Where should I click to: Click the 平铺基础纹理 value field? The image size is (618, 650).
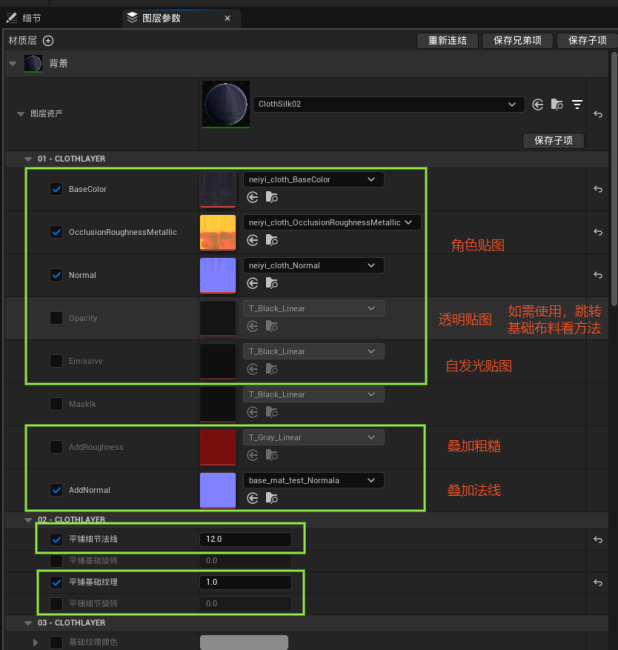(245, 582)
